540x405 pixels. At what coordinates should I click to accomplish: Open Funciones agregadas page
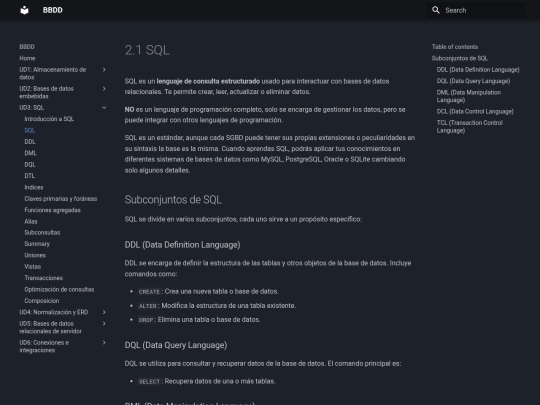[52, 210]
